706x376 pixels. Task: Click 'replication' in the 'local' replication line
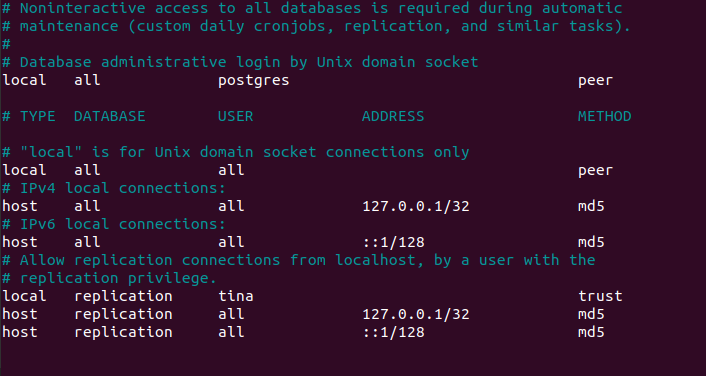point(123,296)
